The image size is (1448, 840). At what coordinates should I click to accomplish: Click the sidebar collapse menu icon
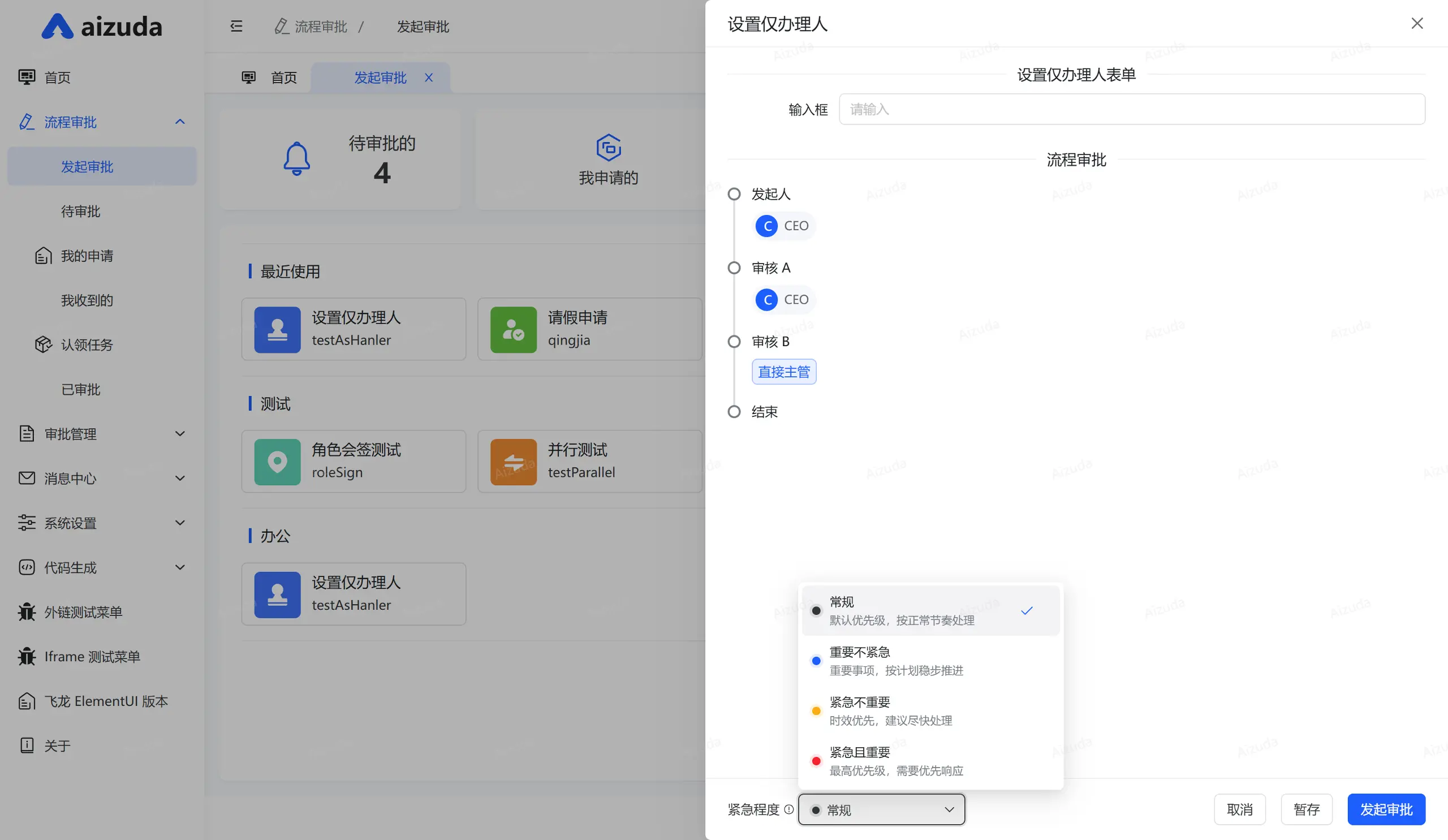pos(236,27)
